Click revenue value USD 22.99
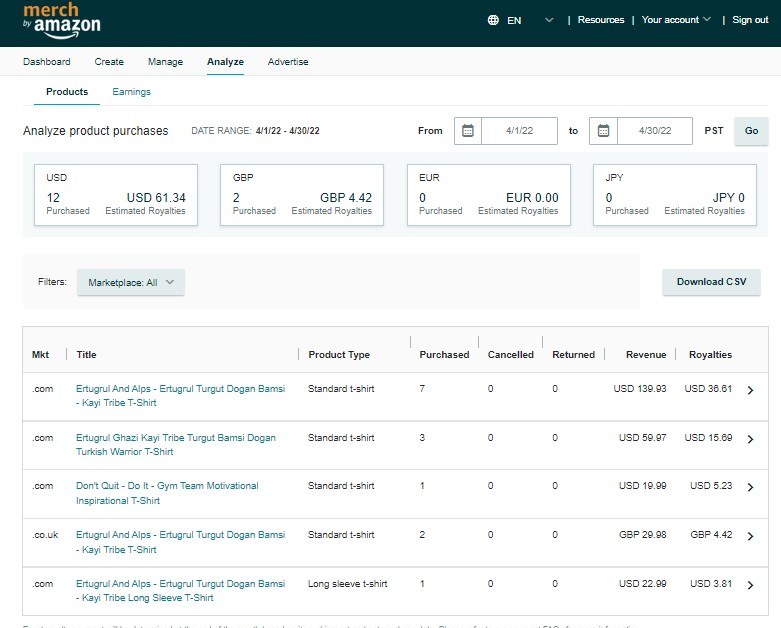This screenshot has height=628, width=781. coord(643,584)
